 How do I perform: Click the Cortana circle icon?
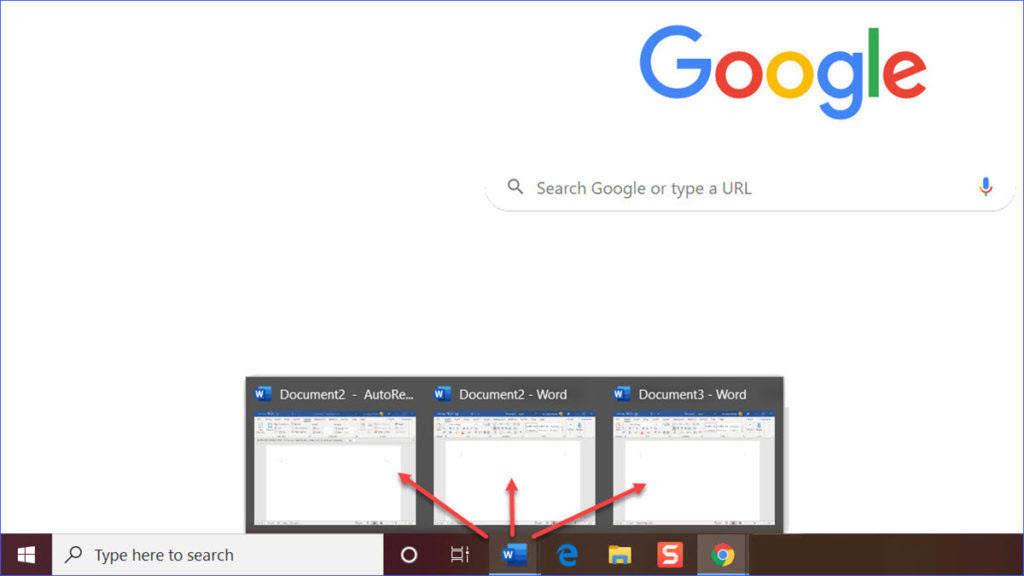tap(409, 554)
